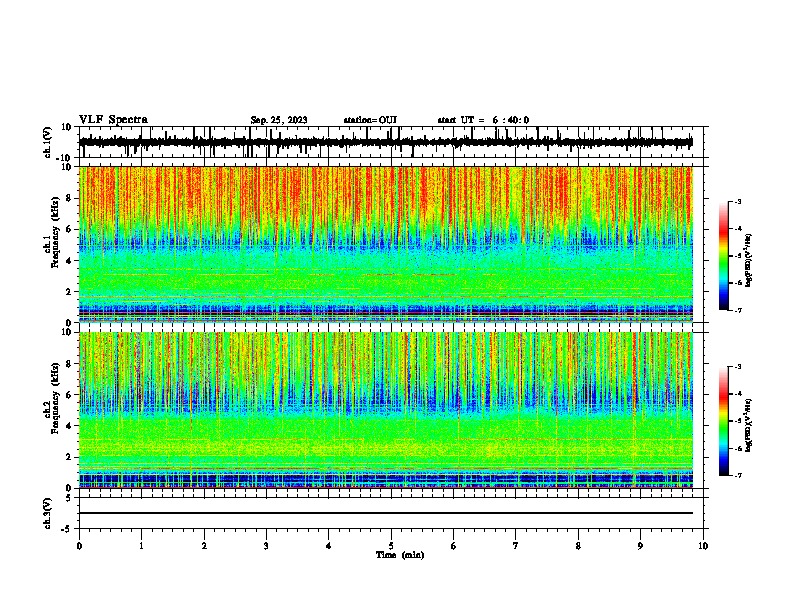Click the ch.1 colorbar log(PSD) unit label
Image resolution: width=792 pixels, height=612 pixels.
pos(749,261)
